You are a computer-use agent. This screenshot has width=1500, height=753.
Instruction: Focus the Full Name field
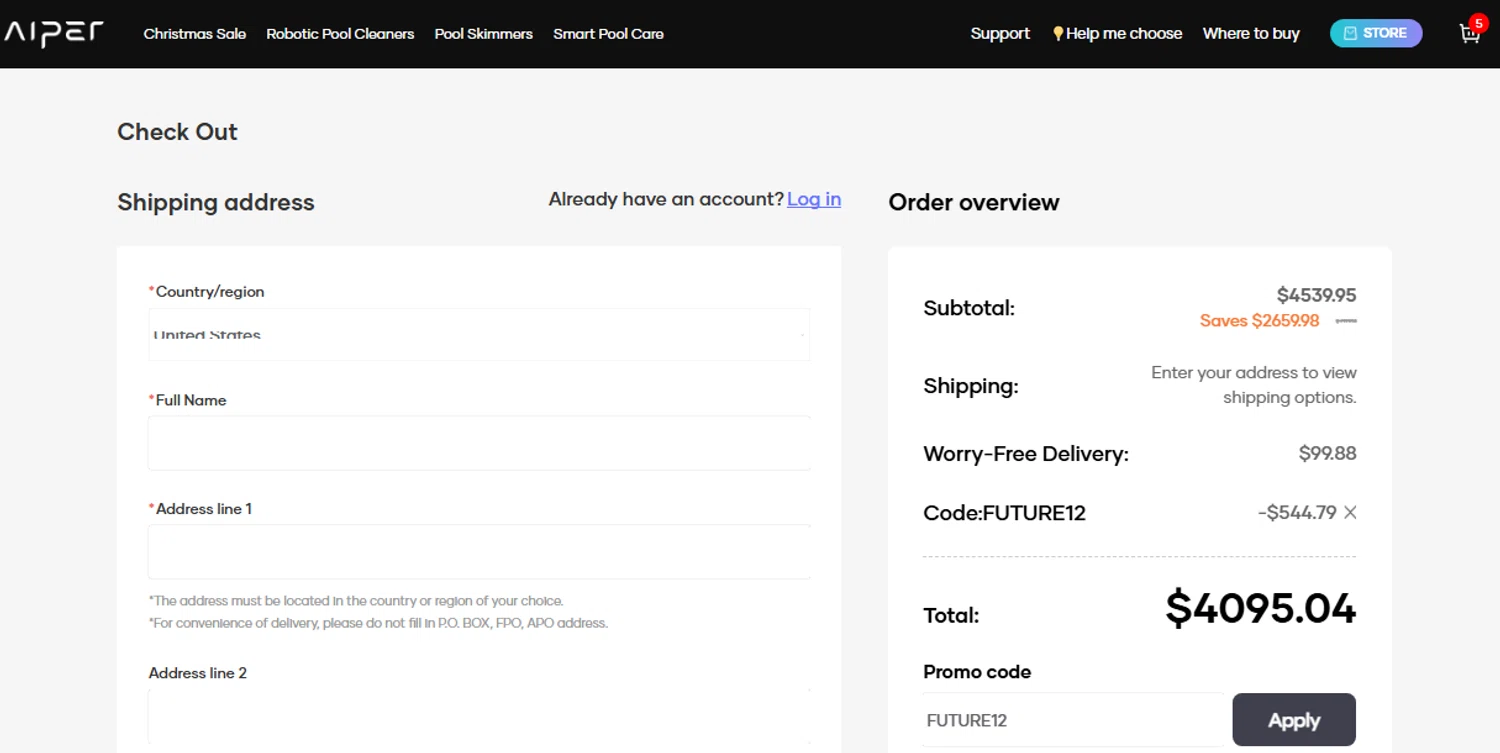pyautogui.click(x=479, y=443)
